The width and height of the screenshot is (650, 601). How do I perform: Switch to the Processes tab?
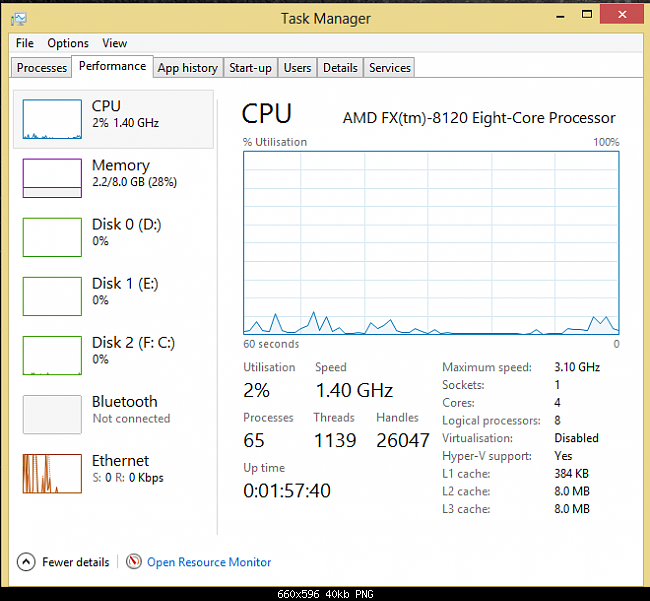(42, 68)
